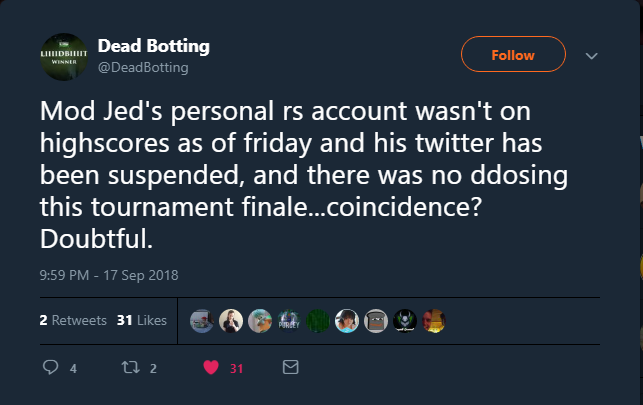Click the reply speech bubble icon
The width and height of the screenshot is (643, 405).
tap(52, 368)
